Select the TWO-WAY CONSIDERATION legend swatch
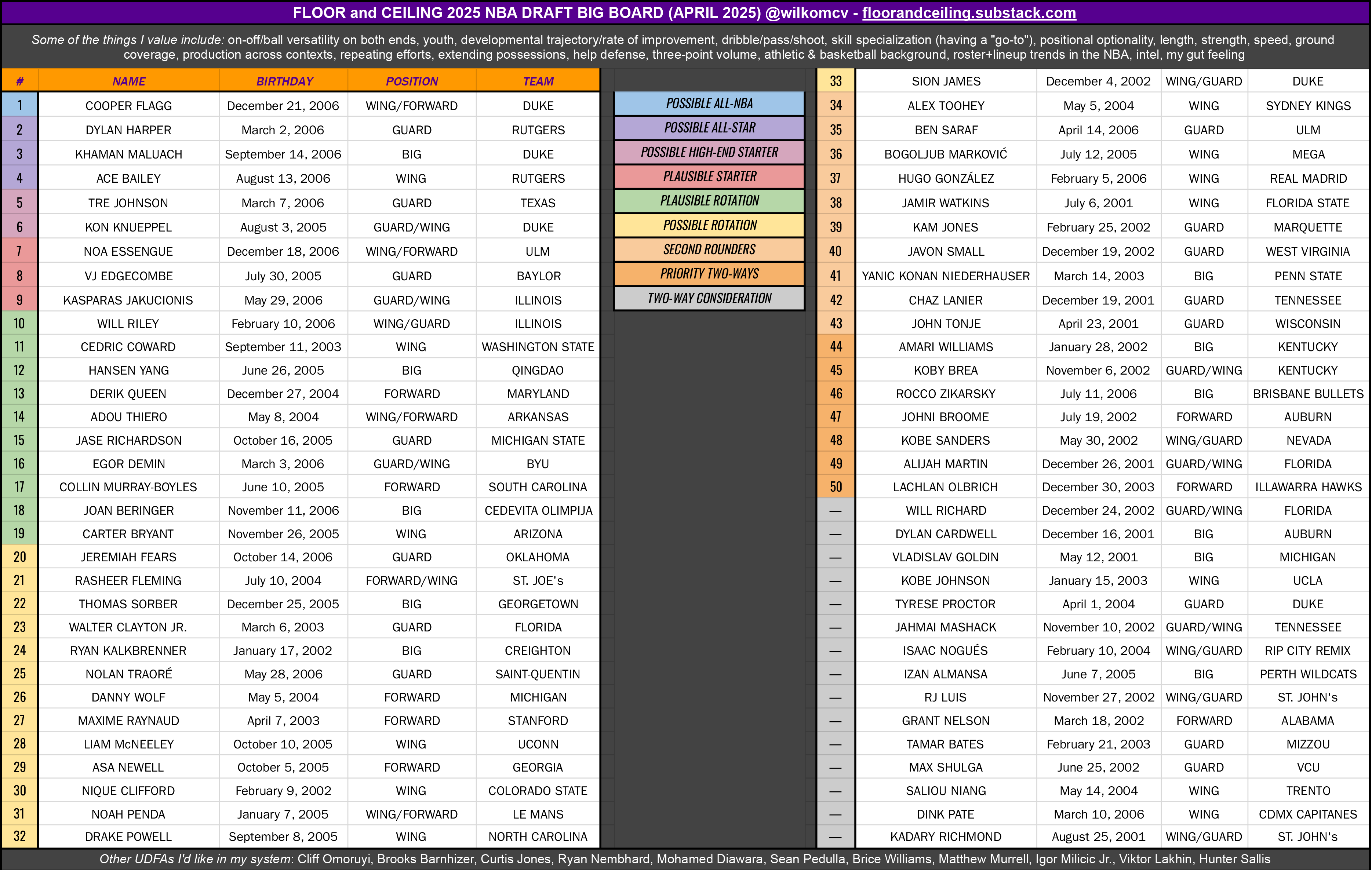The height and width of the screenshot is (871, 1372). (709, 298)
